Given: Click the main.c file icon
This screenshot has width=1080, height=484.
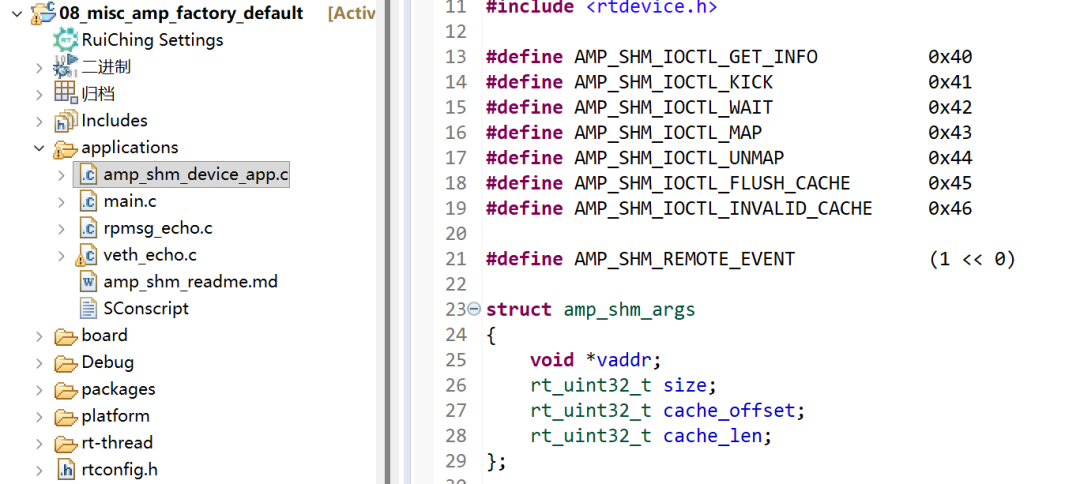Looking at the screenshot, I should (x=88, y=202).
